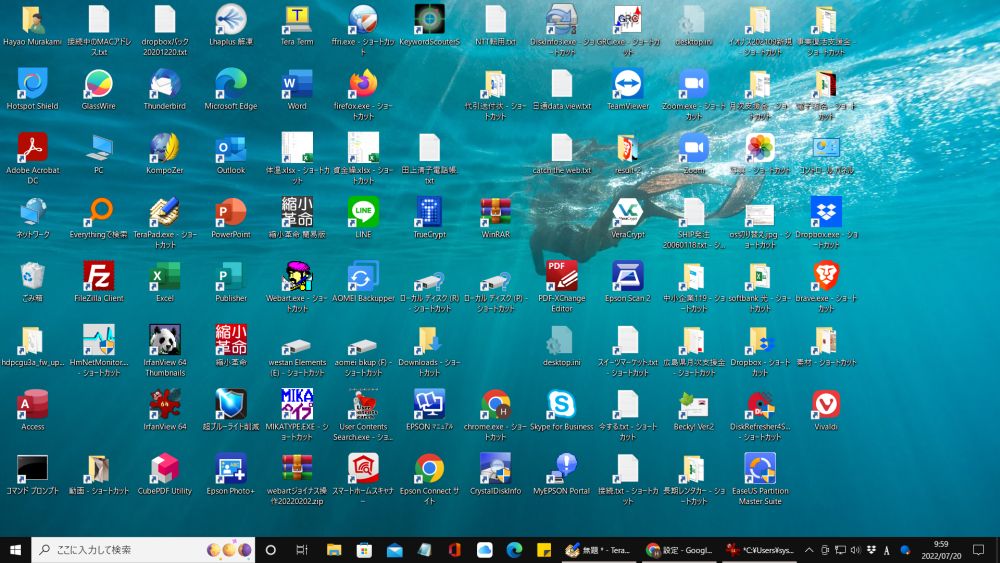Click the Dropbox tray icon
The image size is (1000, 563).
(x=871, y=550)
